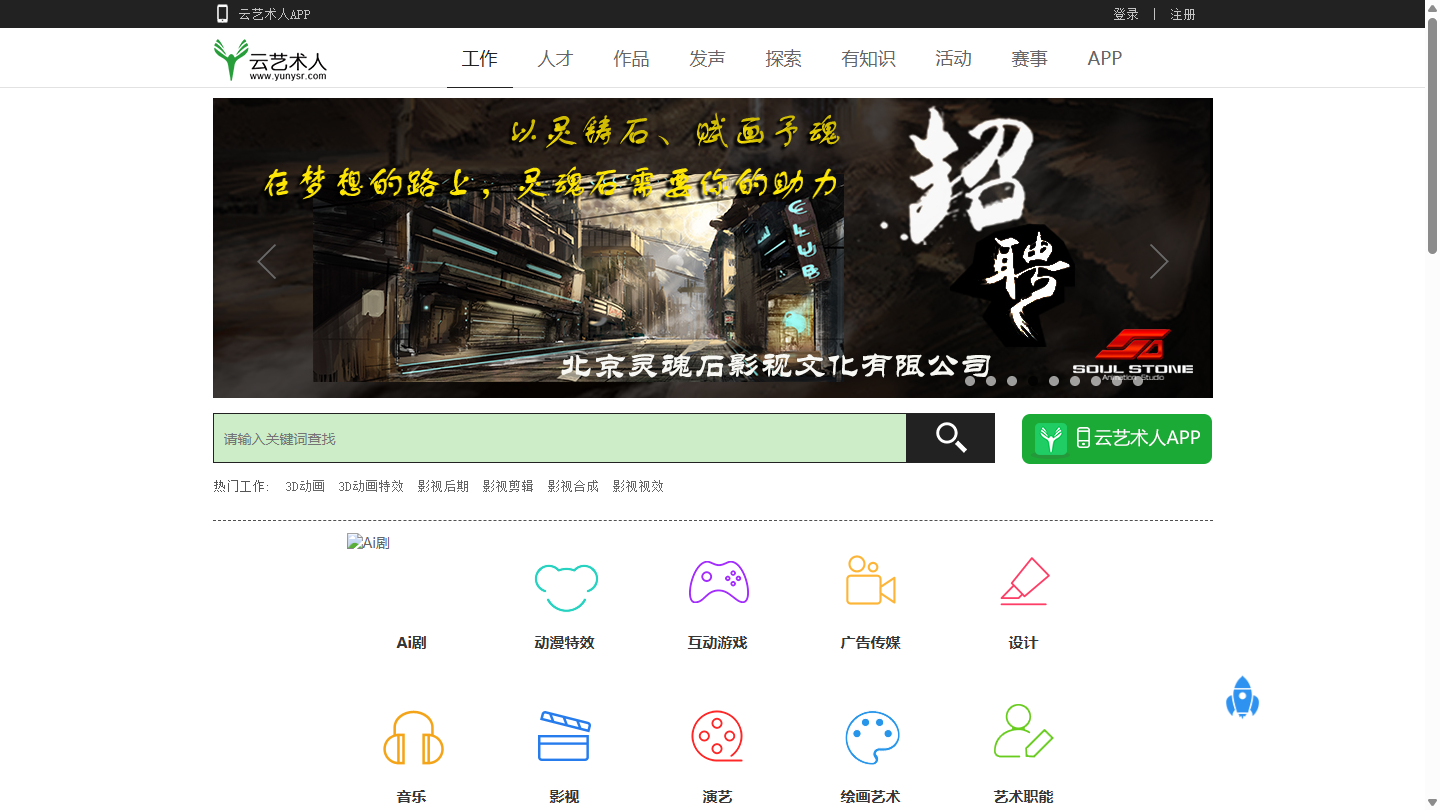Open the 探索 navigation item
This screenshot has height=810, width=1440.
click(x=783, y=59)
